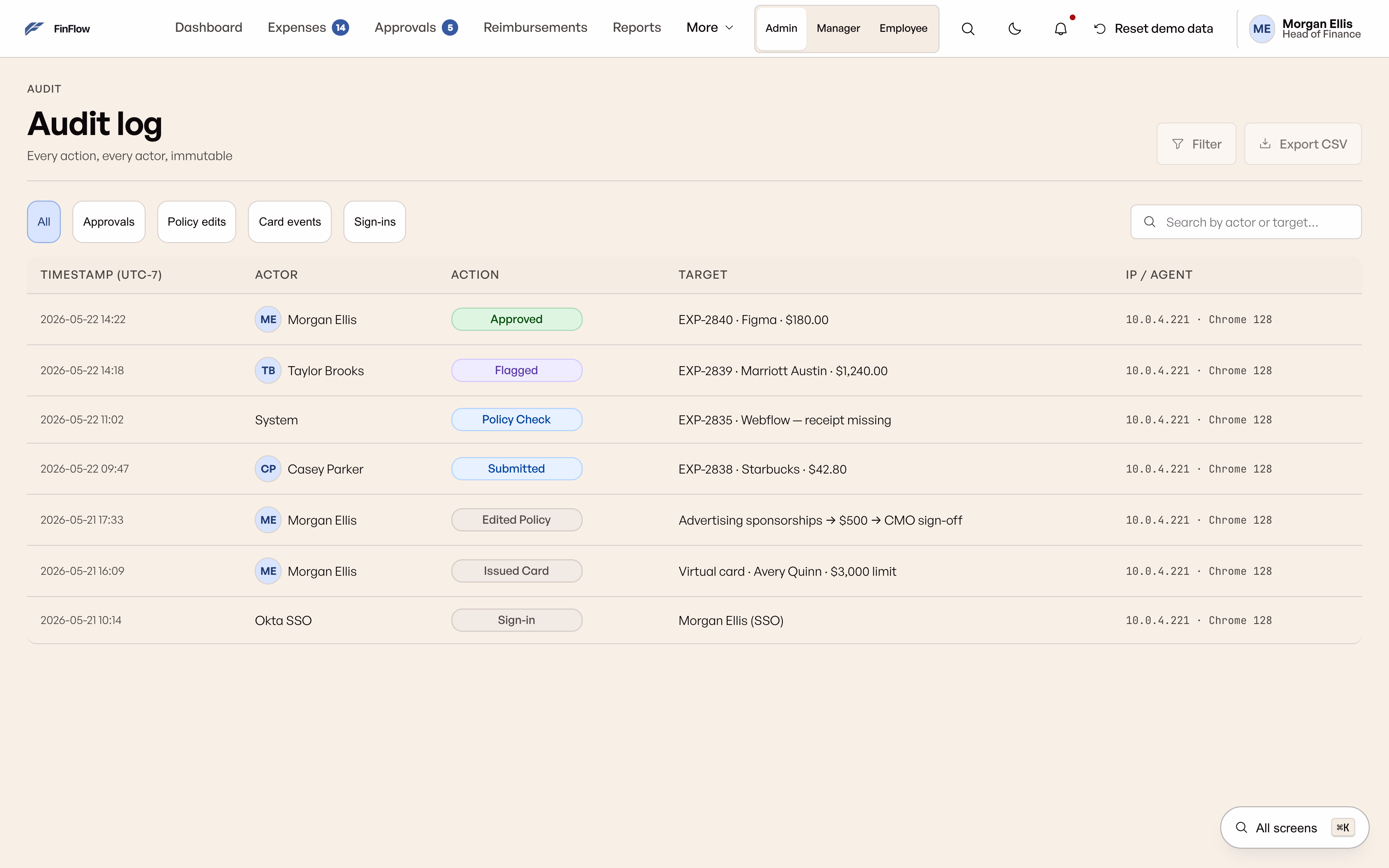This screenshot has height=868, width=1389.
Task: Select the Policy edits filter chip
Action: pos(196,222)
